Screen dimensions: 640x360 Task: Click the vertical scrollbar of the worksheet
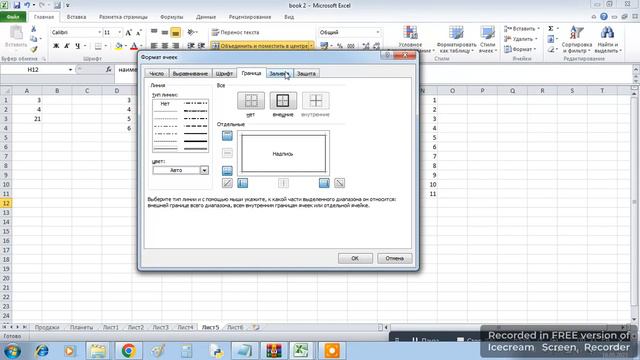634,202
